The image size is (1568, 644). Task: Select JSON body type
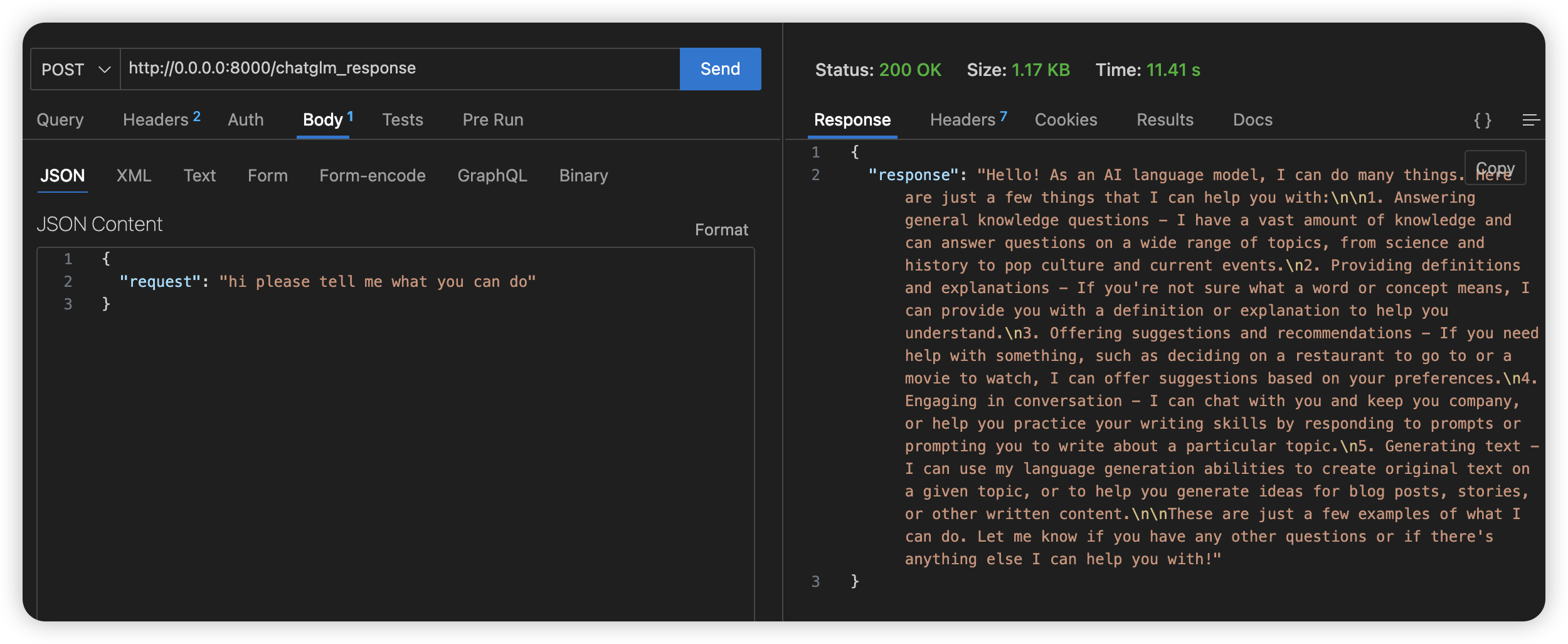63,176
